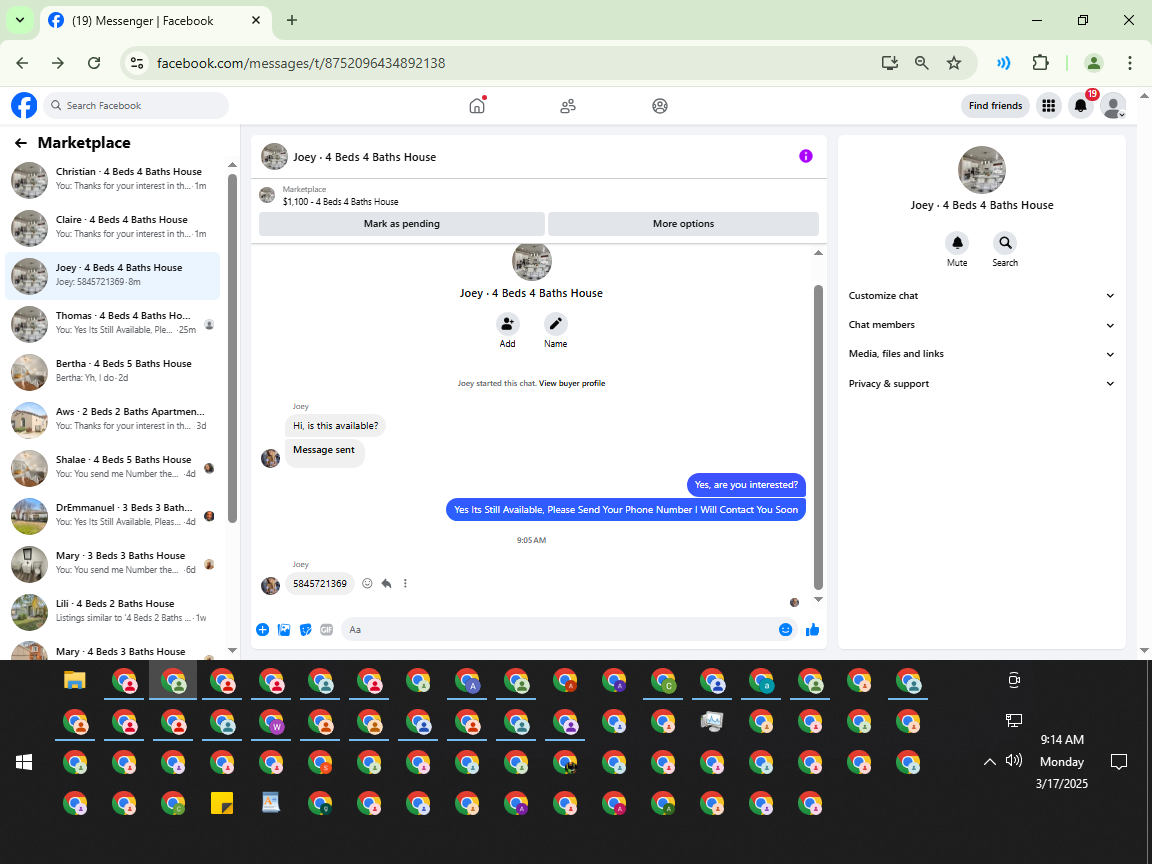The height and width of the screenshot is (864, 1152).
Task: Open the Groups icon in top navigation
Action: point(660,106)
